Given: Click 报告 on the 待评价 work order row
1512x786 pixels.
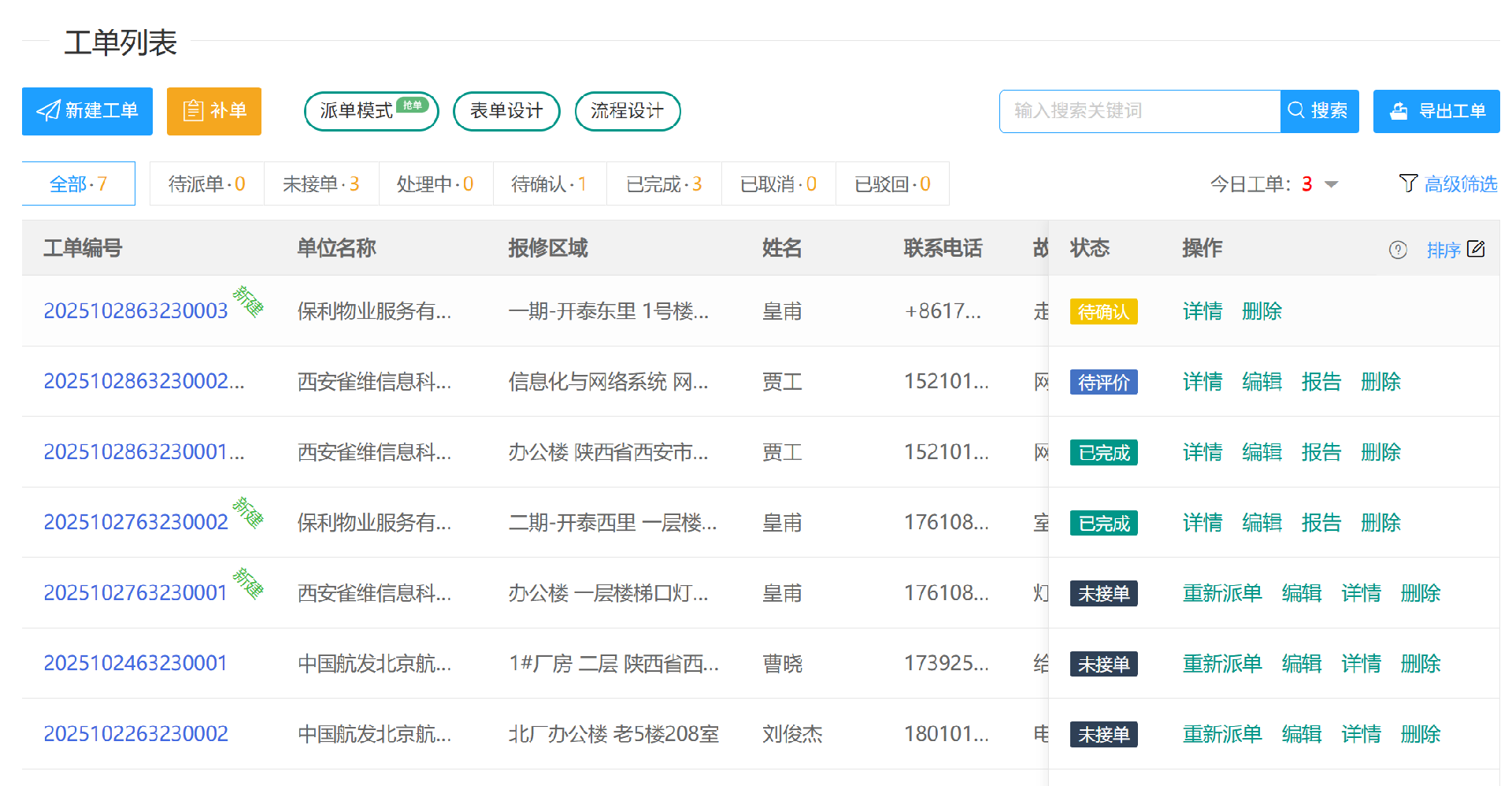Looking at the screenshot, I should [1321, 381].
